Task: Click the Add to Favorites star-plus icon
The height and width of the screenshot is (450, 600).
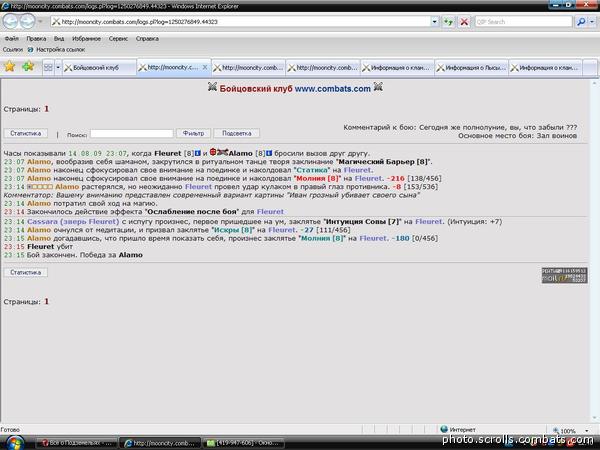Action: tap(28, 67)
